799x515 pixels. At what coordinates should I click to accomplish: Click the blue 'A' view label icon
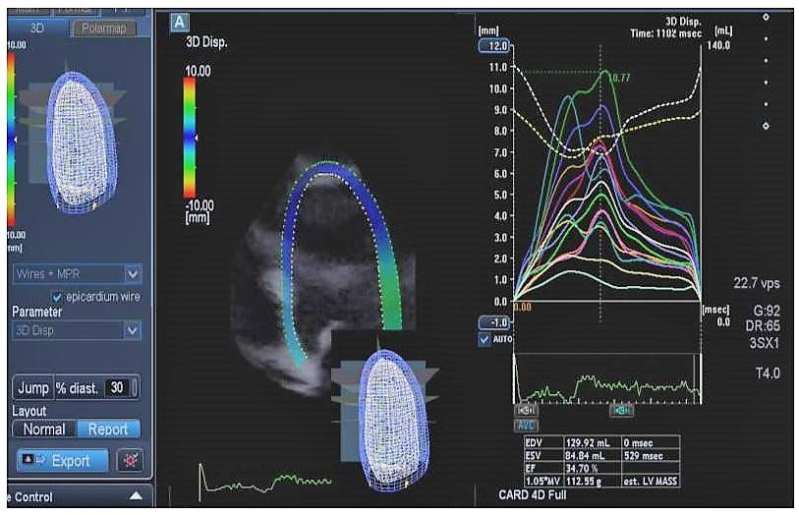click(178, 21)
